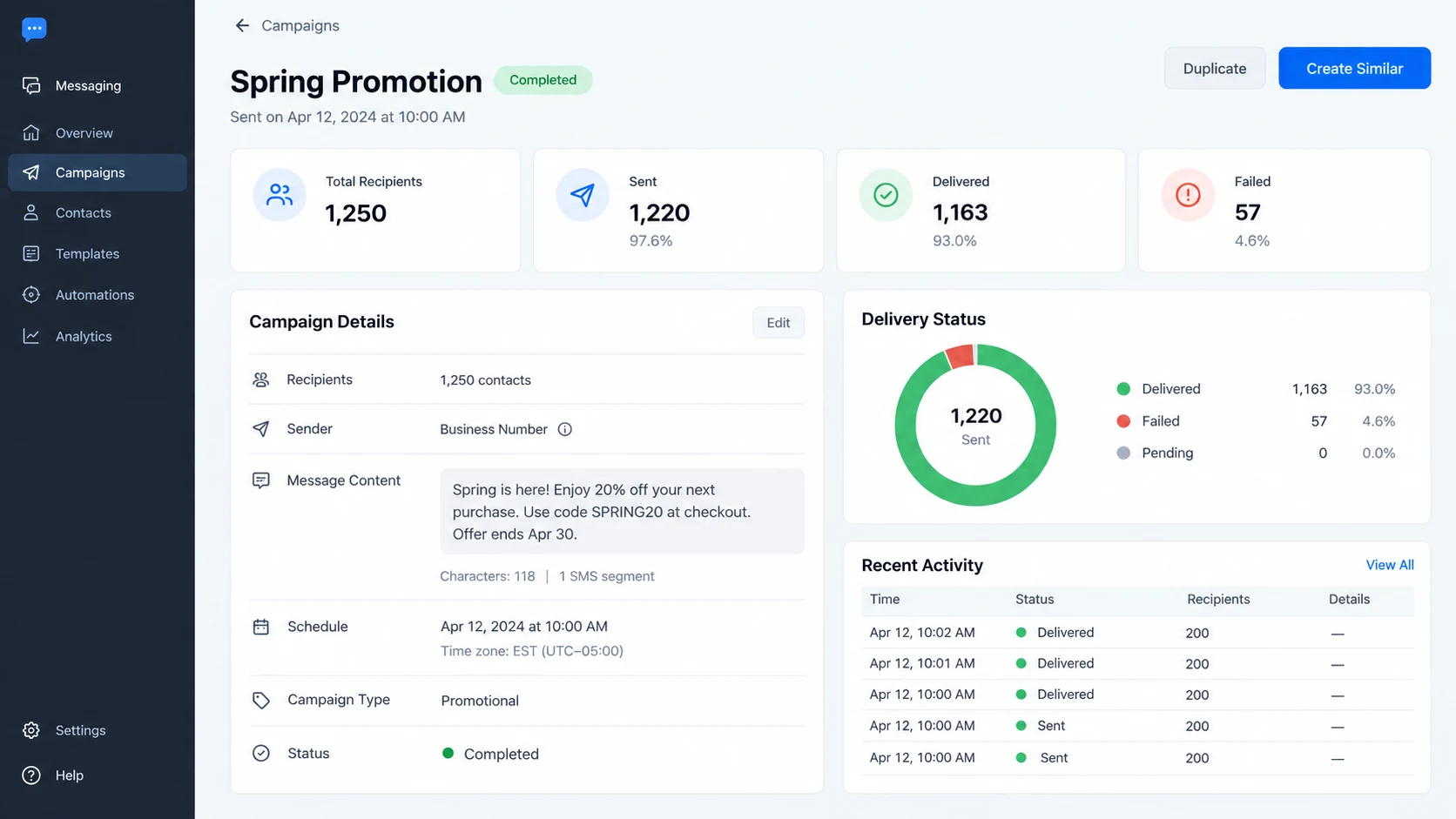Click 'Time zone: EST (UTC−05:00)' text

coord(532,651)
